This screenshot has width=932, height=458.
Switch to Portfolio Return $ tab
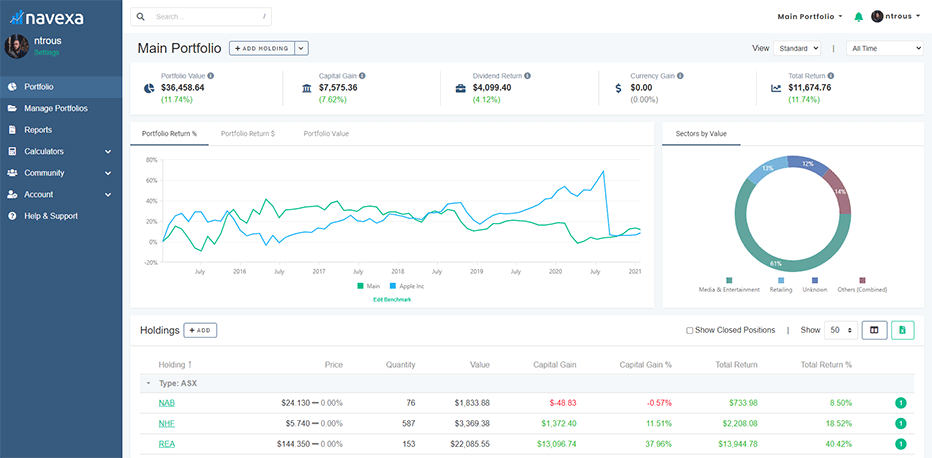coord(247,133)
